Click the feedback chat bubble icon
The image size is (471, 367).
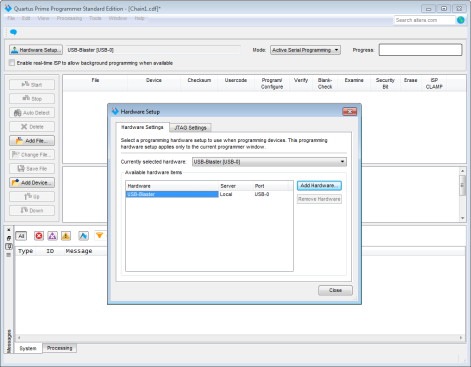(13, 32)
